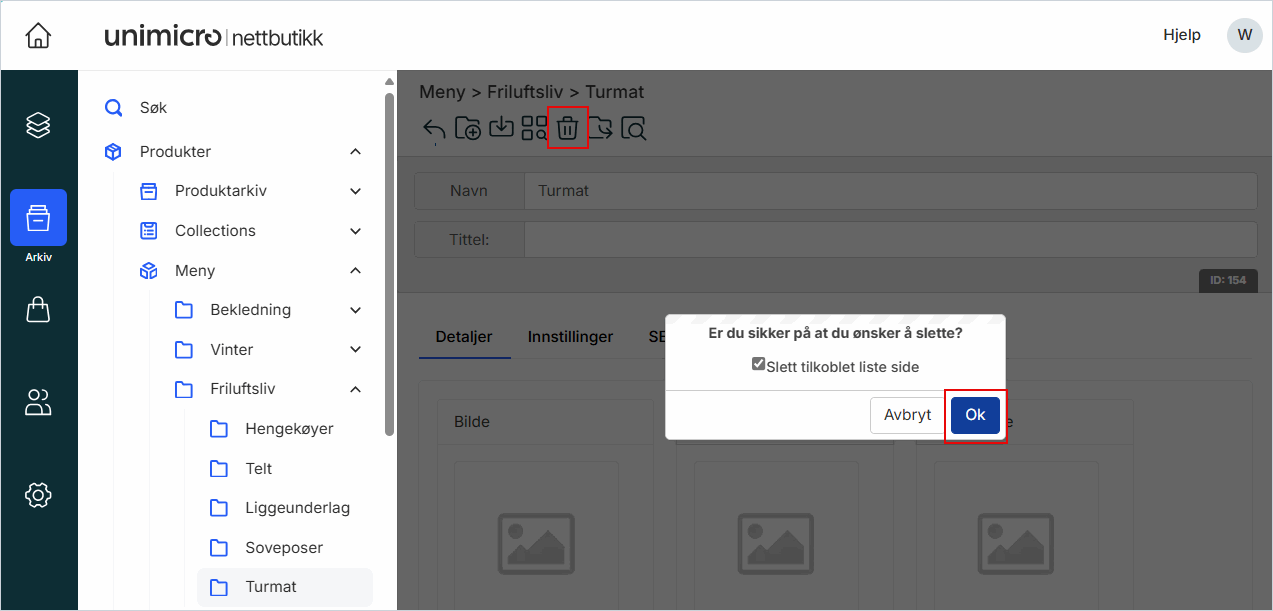Open the Hengekøyer folder in tree
Screen dimensions: 1273x611
289,429
